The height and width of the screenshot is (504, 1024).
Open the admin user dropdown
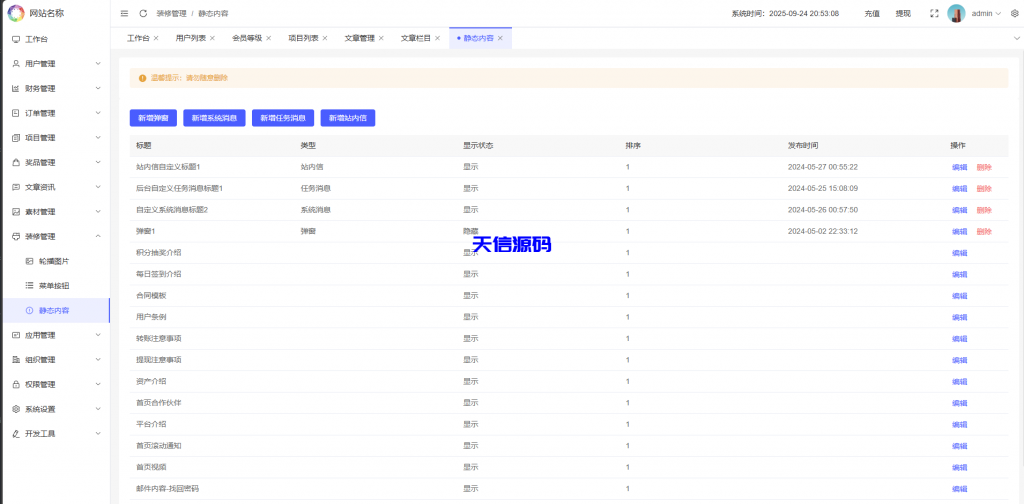pyautogui.click(x=986, y=13)
